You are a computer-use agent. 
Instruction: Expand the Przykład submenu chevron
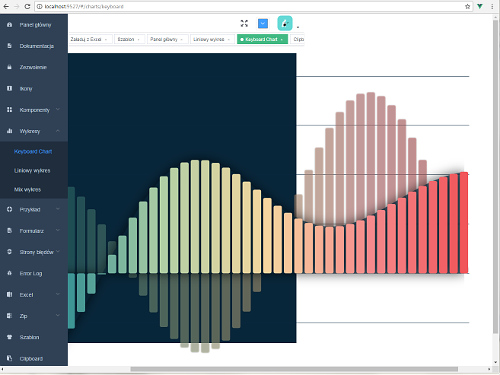click(58, 209)
